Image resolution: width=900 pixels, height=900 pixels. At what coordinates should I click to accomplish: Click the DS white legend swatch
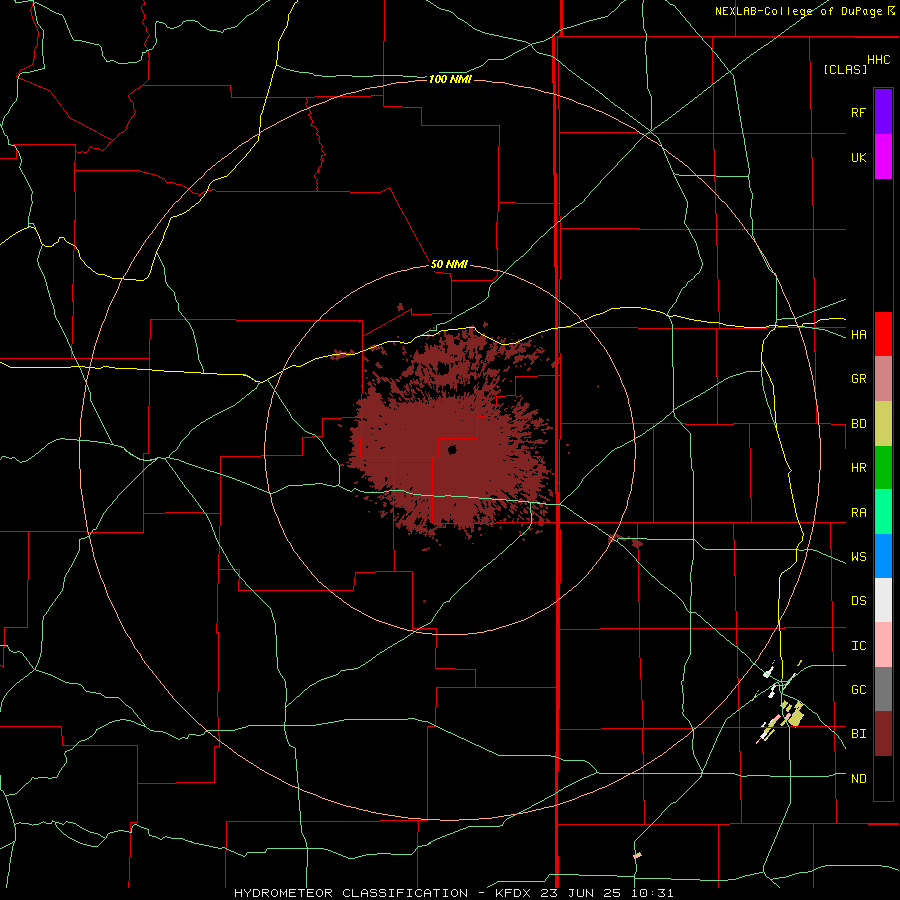point(883,600)
